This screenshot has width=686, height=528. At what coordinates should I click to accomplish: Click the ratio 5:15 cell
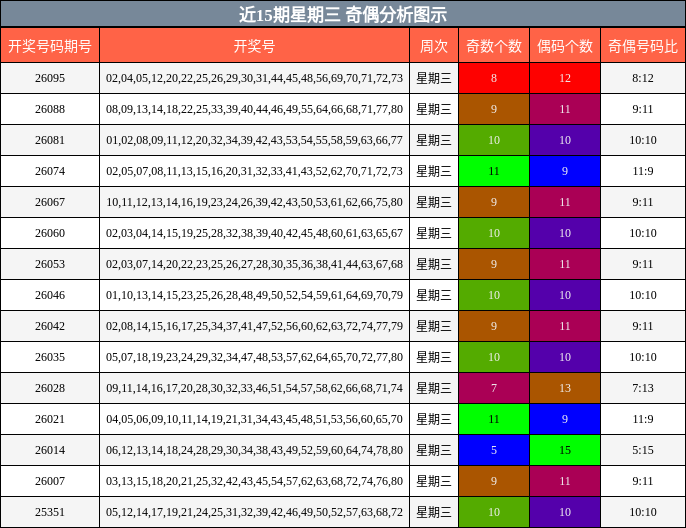(x=643, y=450)
